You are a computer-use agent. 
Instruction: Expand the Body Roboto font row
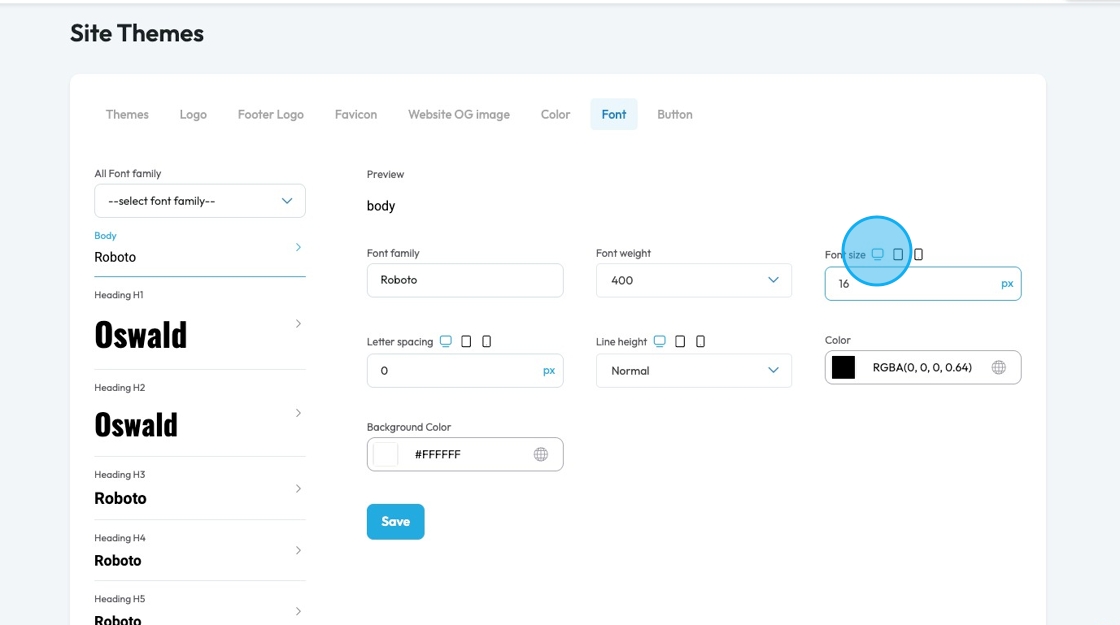pos(200,247)
